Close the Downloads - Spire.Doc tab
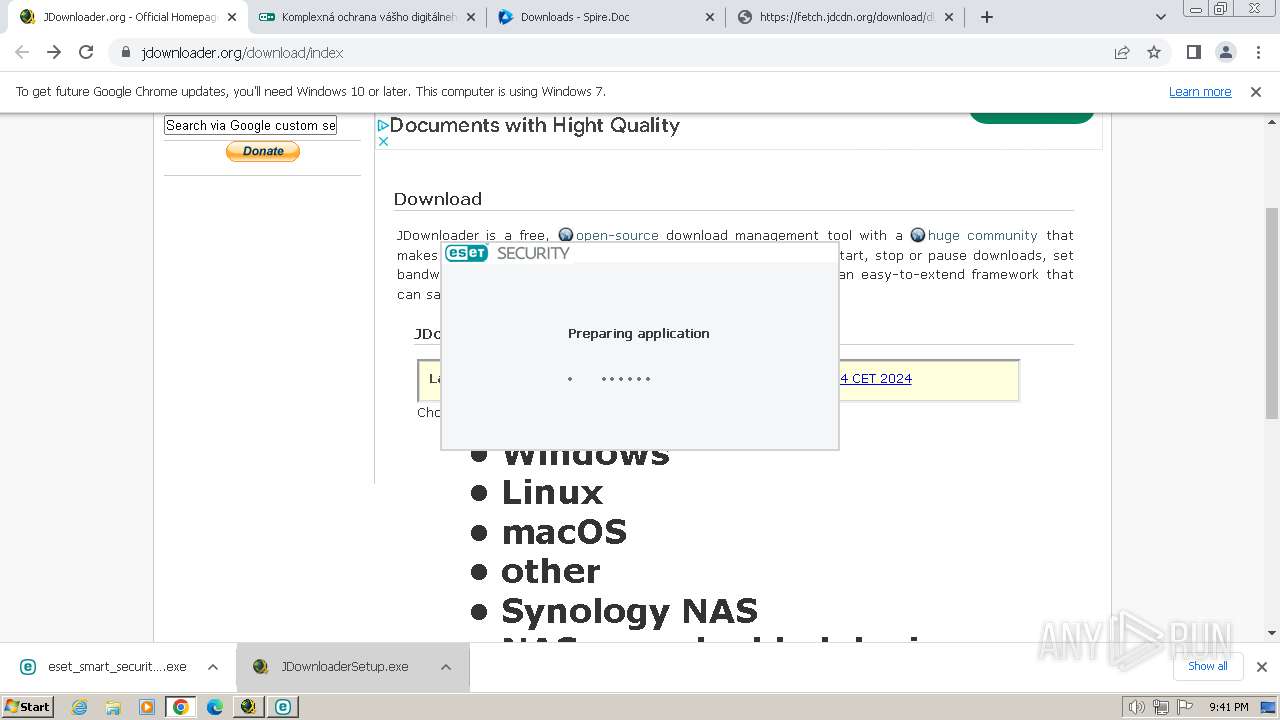This screenshot has width=1280, height=720. 710,17
